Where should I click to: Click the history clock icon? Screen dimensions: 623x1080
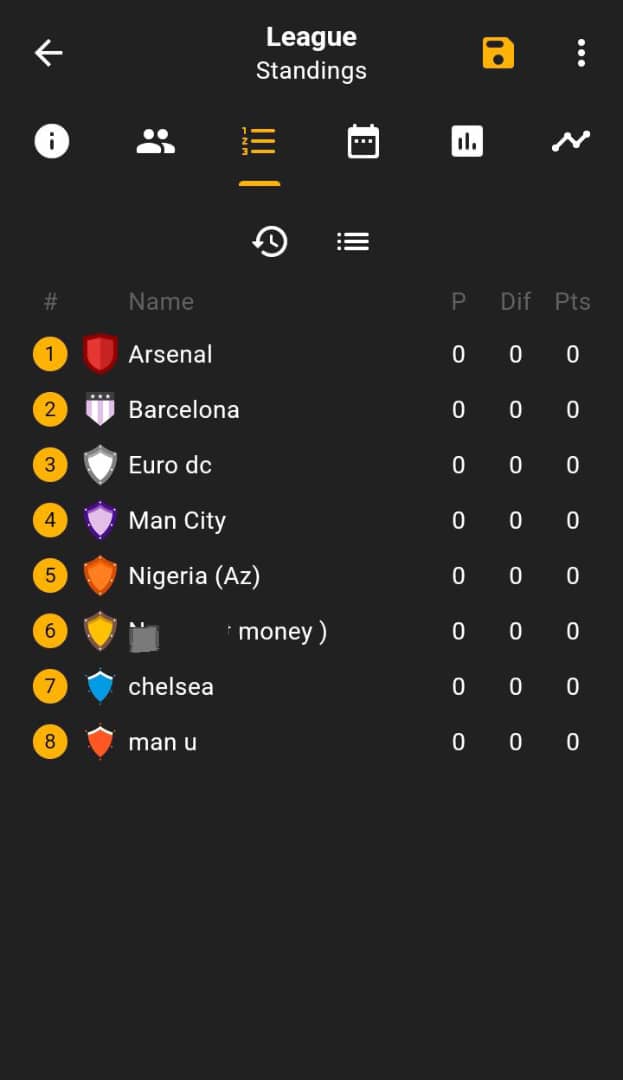(x=270, y=241)
